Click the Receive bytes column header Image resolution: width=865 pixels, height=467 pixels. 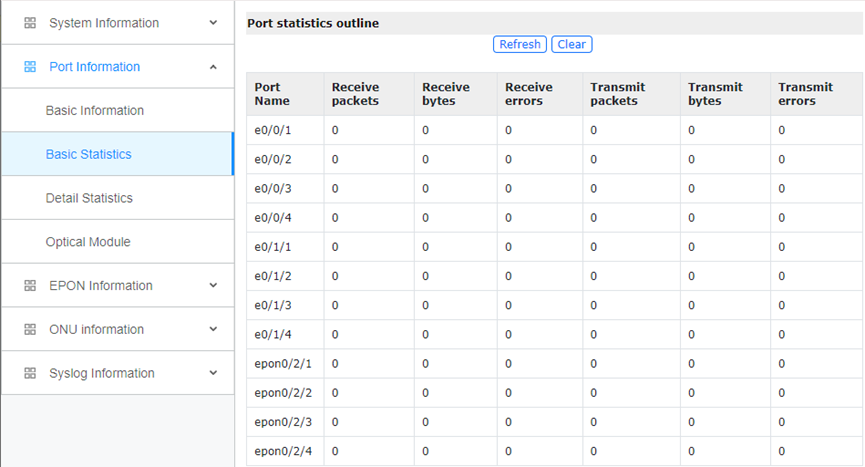point(456,94)
